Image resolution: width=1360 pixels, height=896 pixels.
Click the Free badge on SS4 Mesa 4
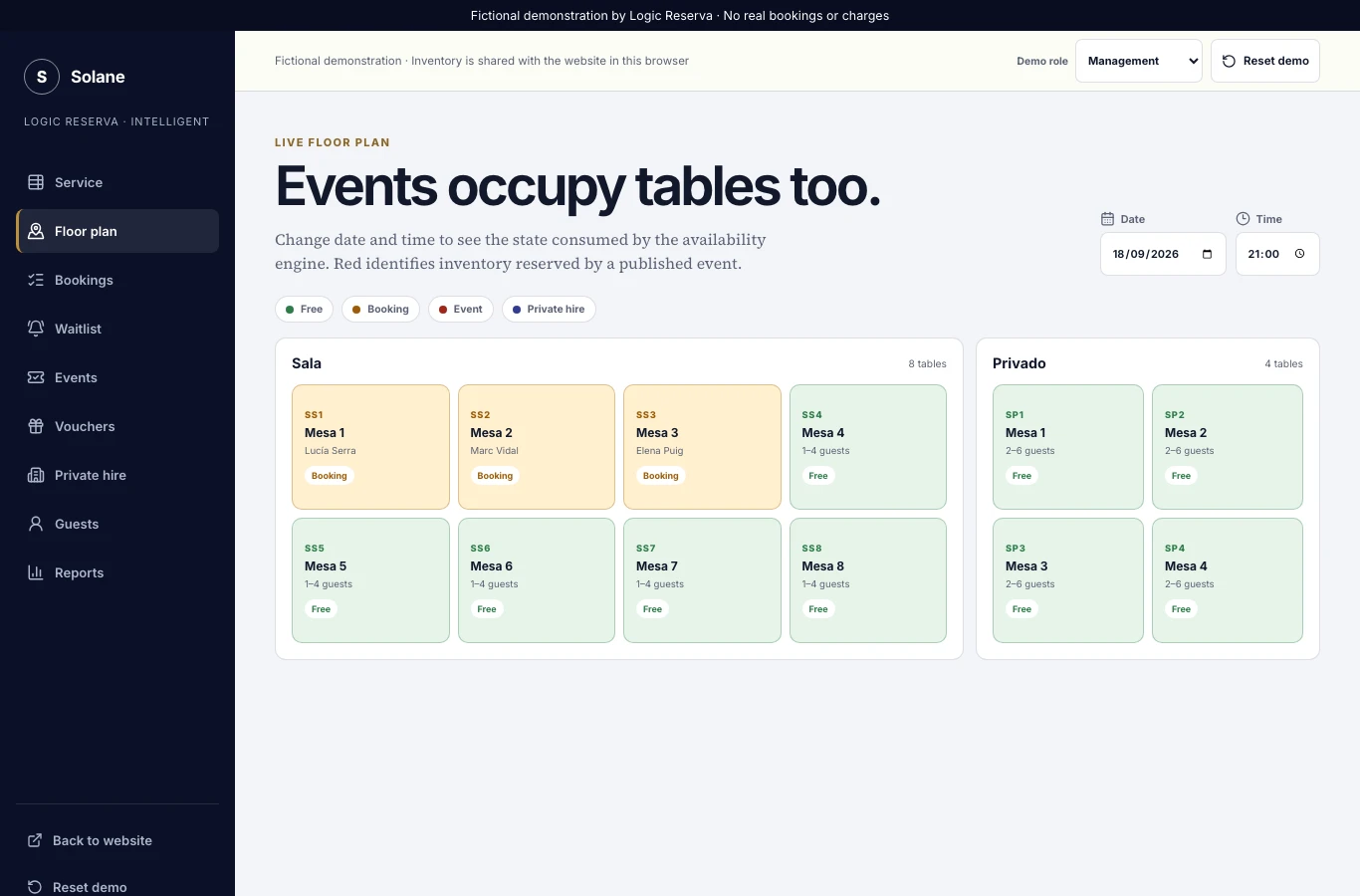tap(818, 476)
